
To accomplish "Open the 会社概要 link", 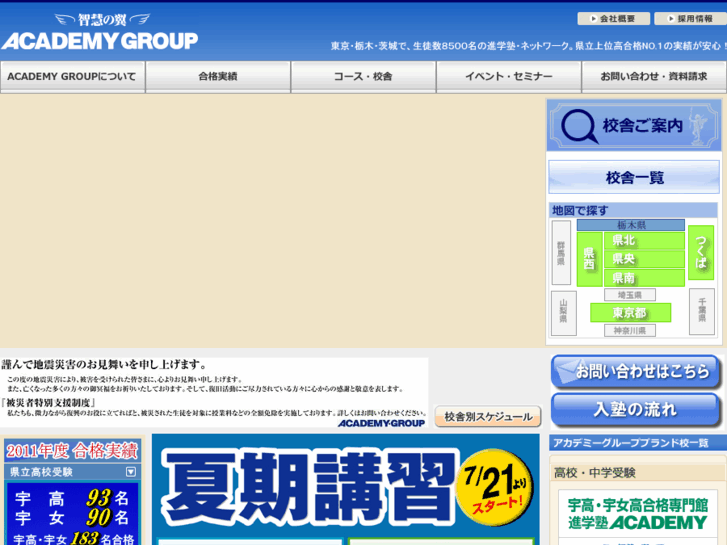I will tap(613, 19).
